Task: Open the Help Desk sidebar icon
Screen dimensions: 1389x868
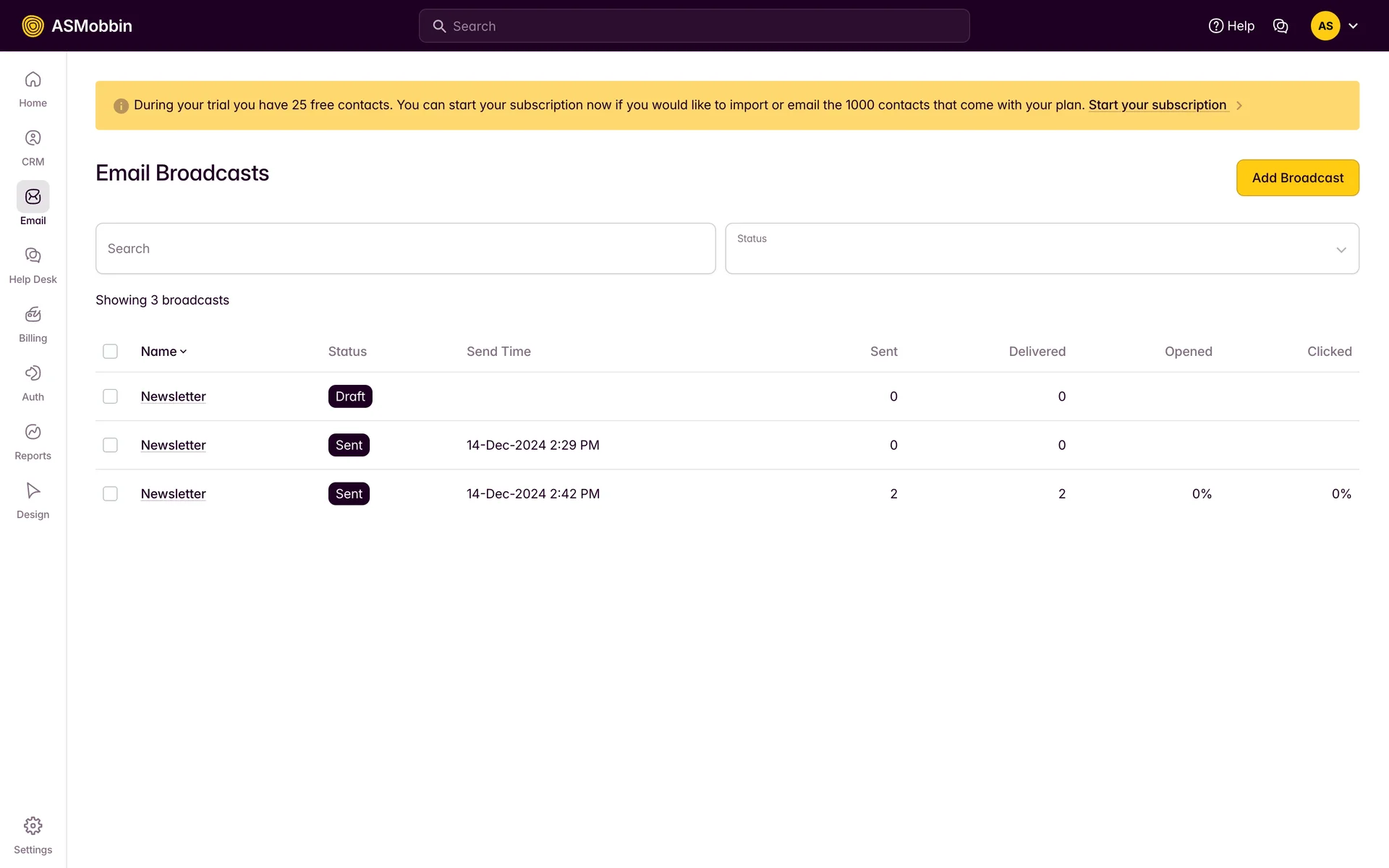Action: 33,255
